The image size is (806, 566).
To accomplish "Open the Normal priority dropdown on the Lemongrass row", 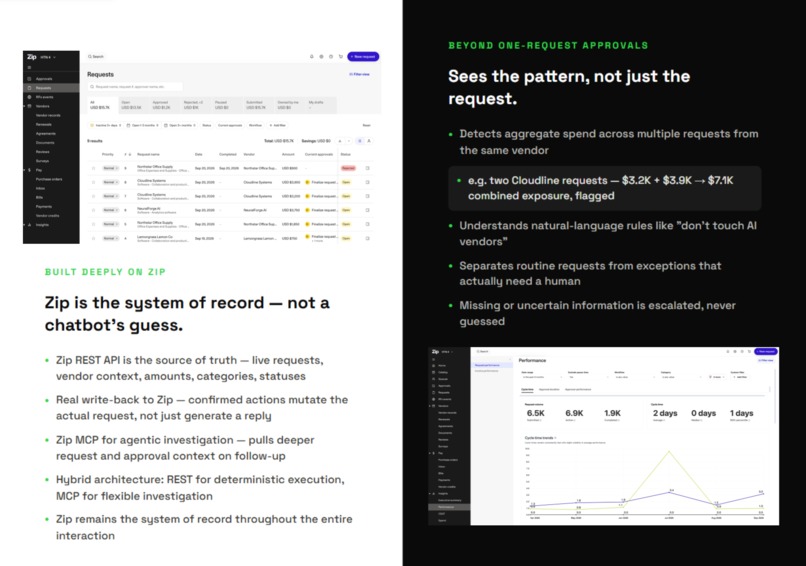I will pos(110,239).
